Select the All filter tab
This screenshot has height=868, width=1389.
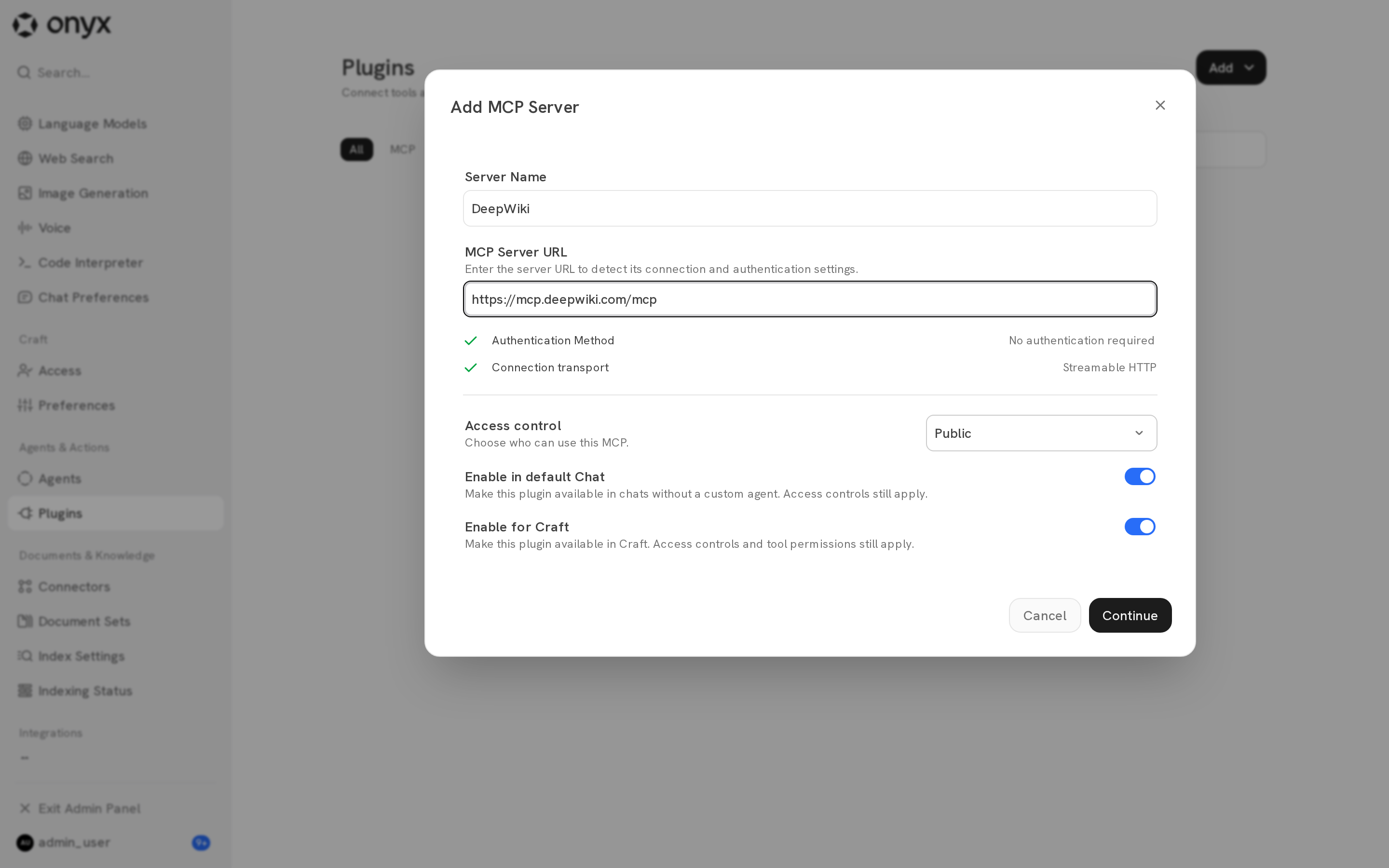(x=356, y=149)
